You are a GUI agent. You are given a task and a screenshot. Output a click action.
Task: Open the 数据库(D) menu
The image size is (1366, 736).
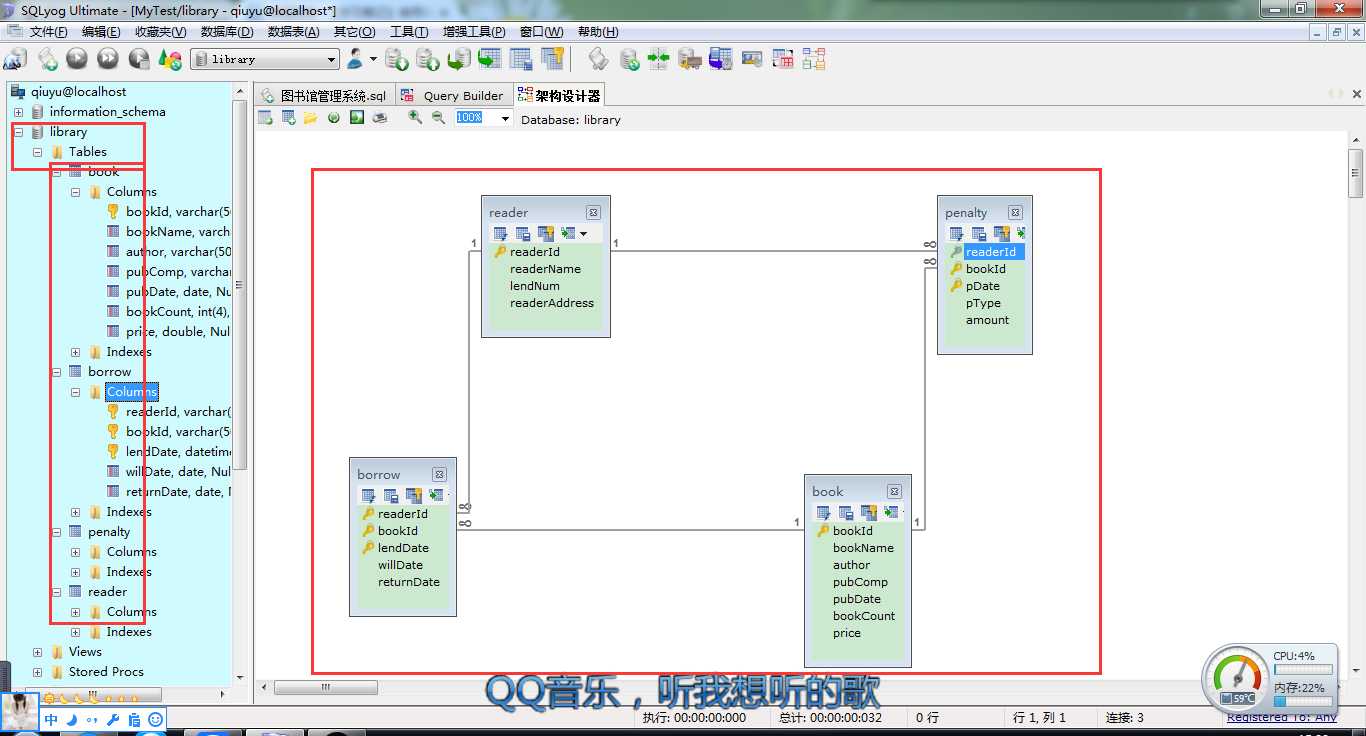(227, 32)
